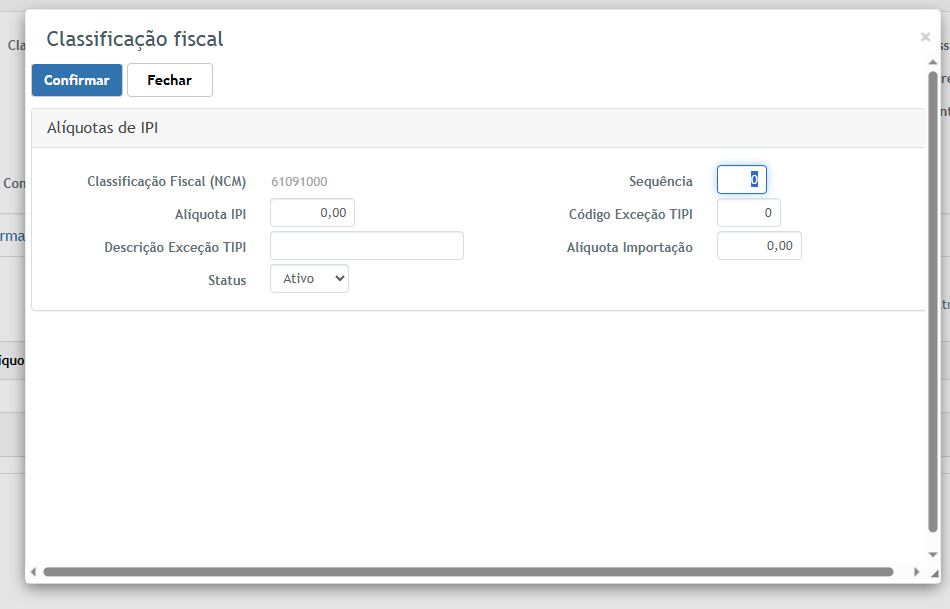Click the scroll up arrow icon
Viewport: 950px width, 609px height.
[933, 62]
